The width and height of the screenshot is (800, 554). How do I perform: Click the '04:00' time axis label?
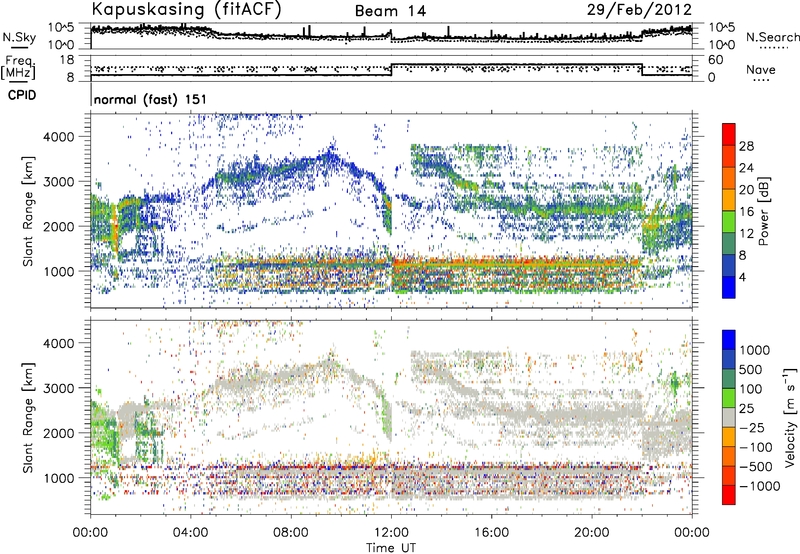(191, 532)
